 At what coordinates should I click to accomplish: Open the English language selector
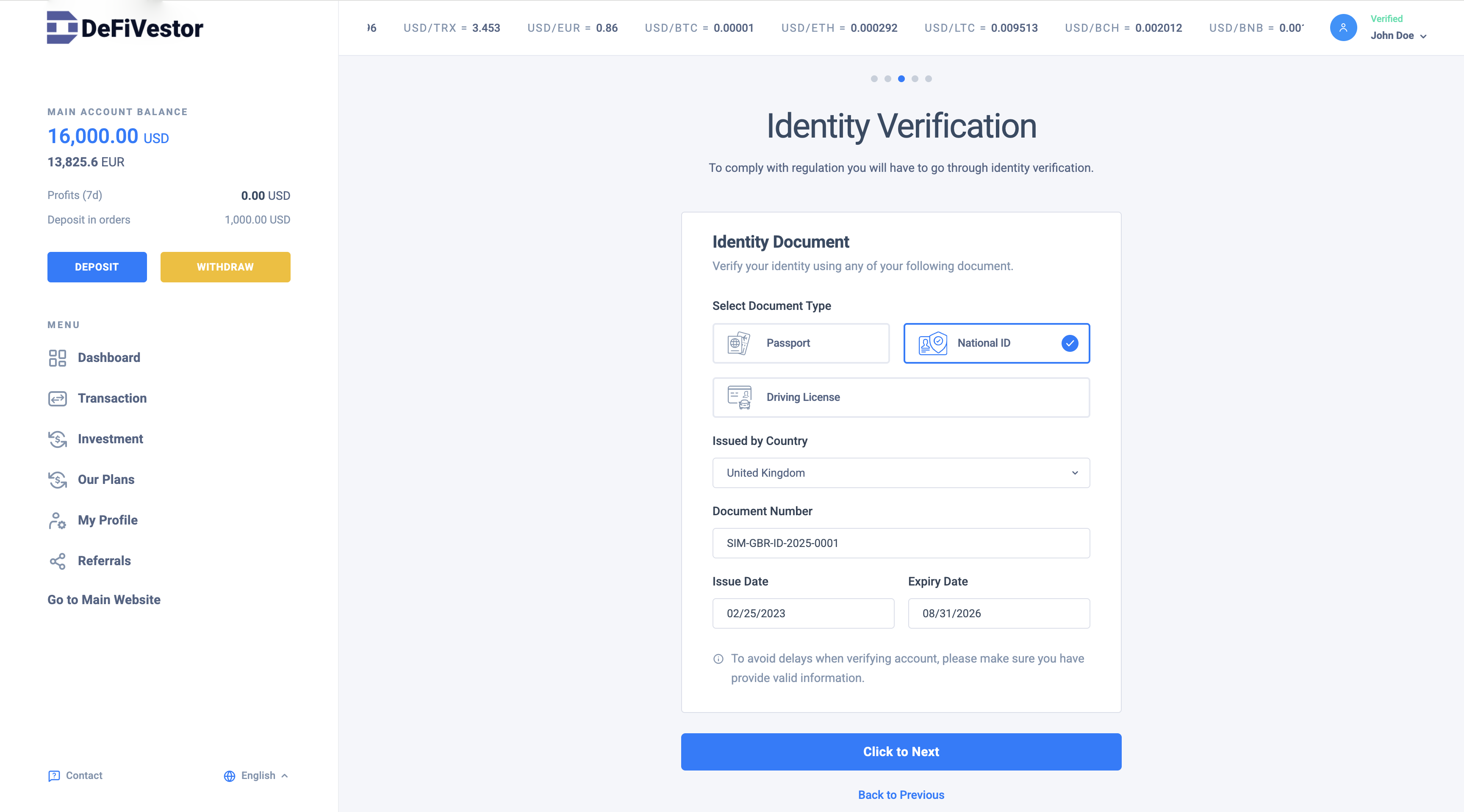(x=256, y=776)
